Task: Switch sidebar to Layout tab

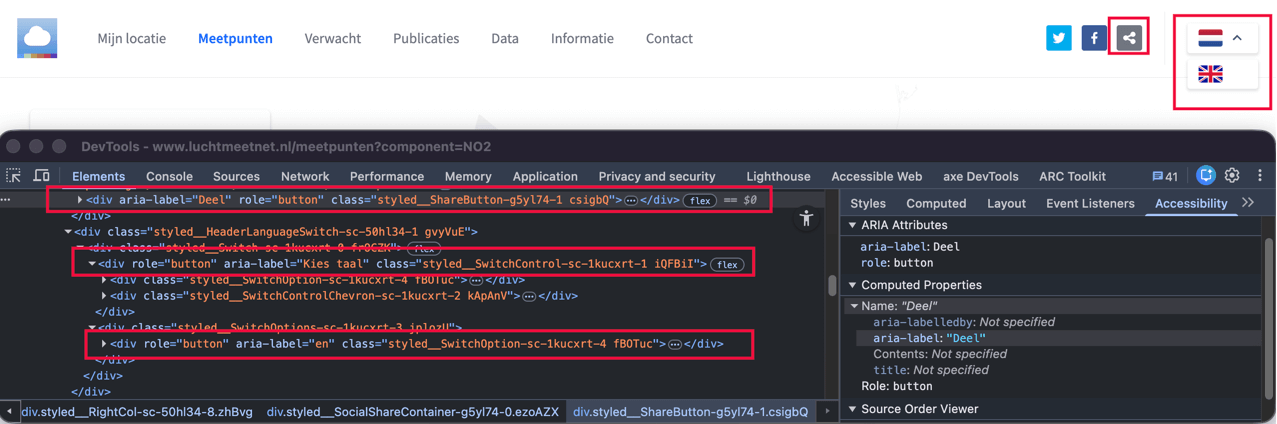Action: 1006,203
